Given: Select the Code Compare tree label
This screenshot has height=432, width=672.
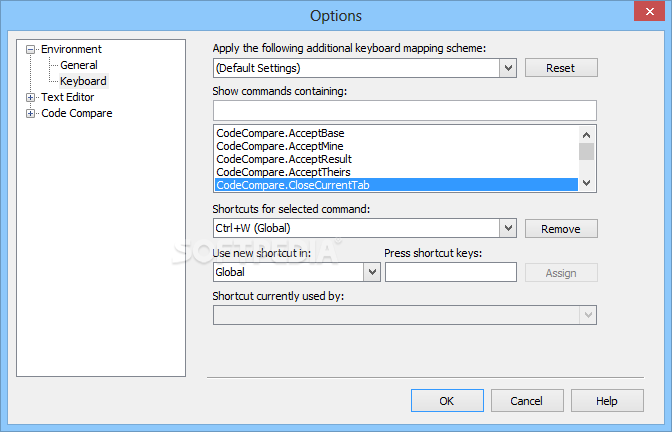Looking at the screenshot, I should coord(77,113).
